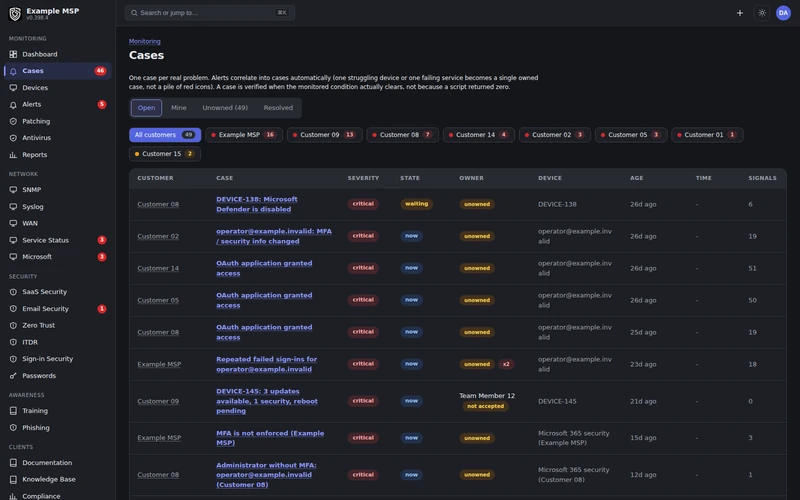Select the All customers filter chip
This screenshot has width=800, height=500.
point(165,135)
